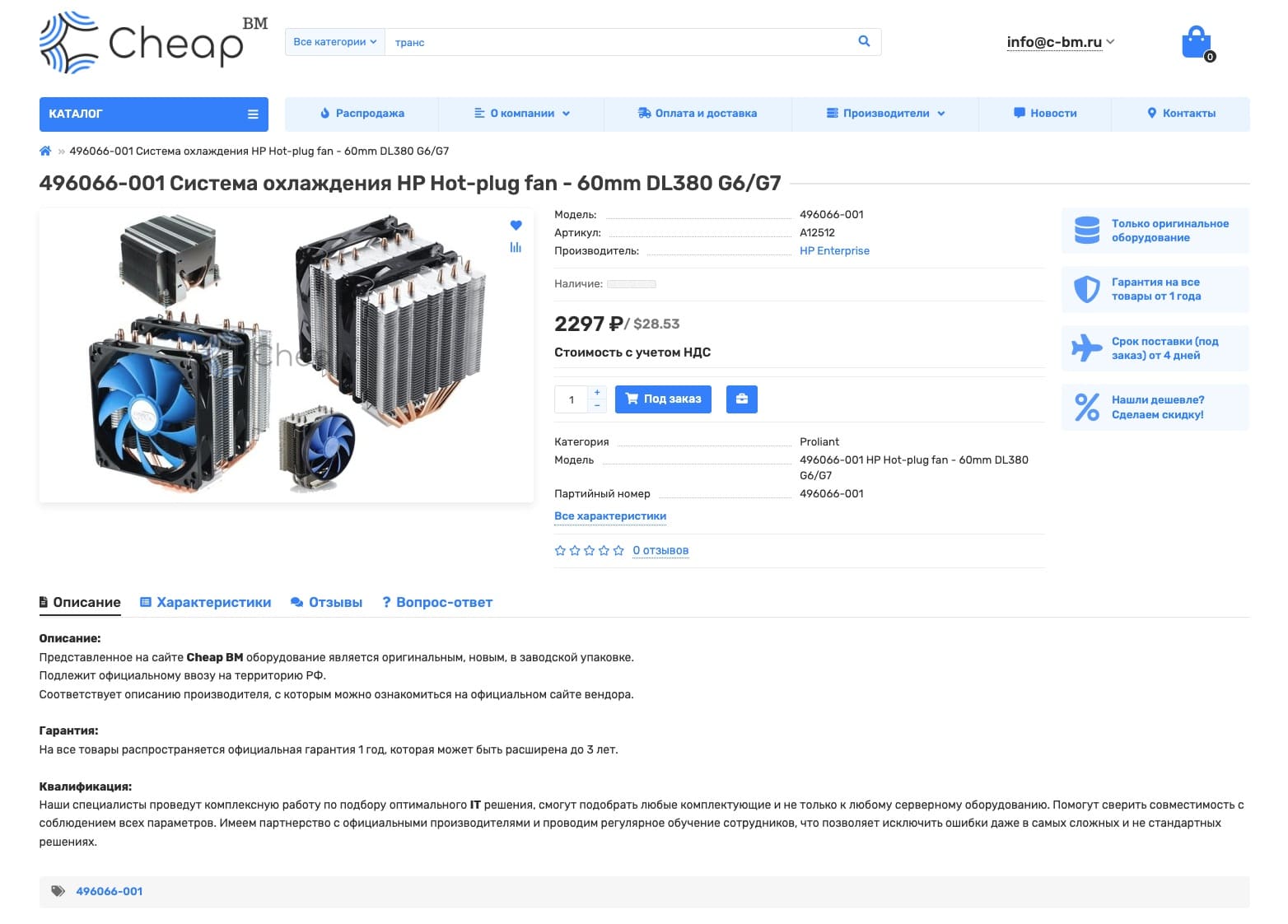Expand the О компании menu
This screenshot has width=1288, height=924.
click(521, 114)
